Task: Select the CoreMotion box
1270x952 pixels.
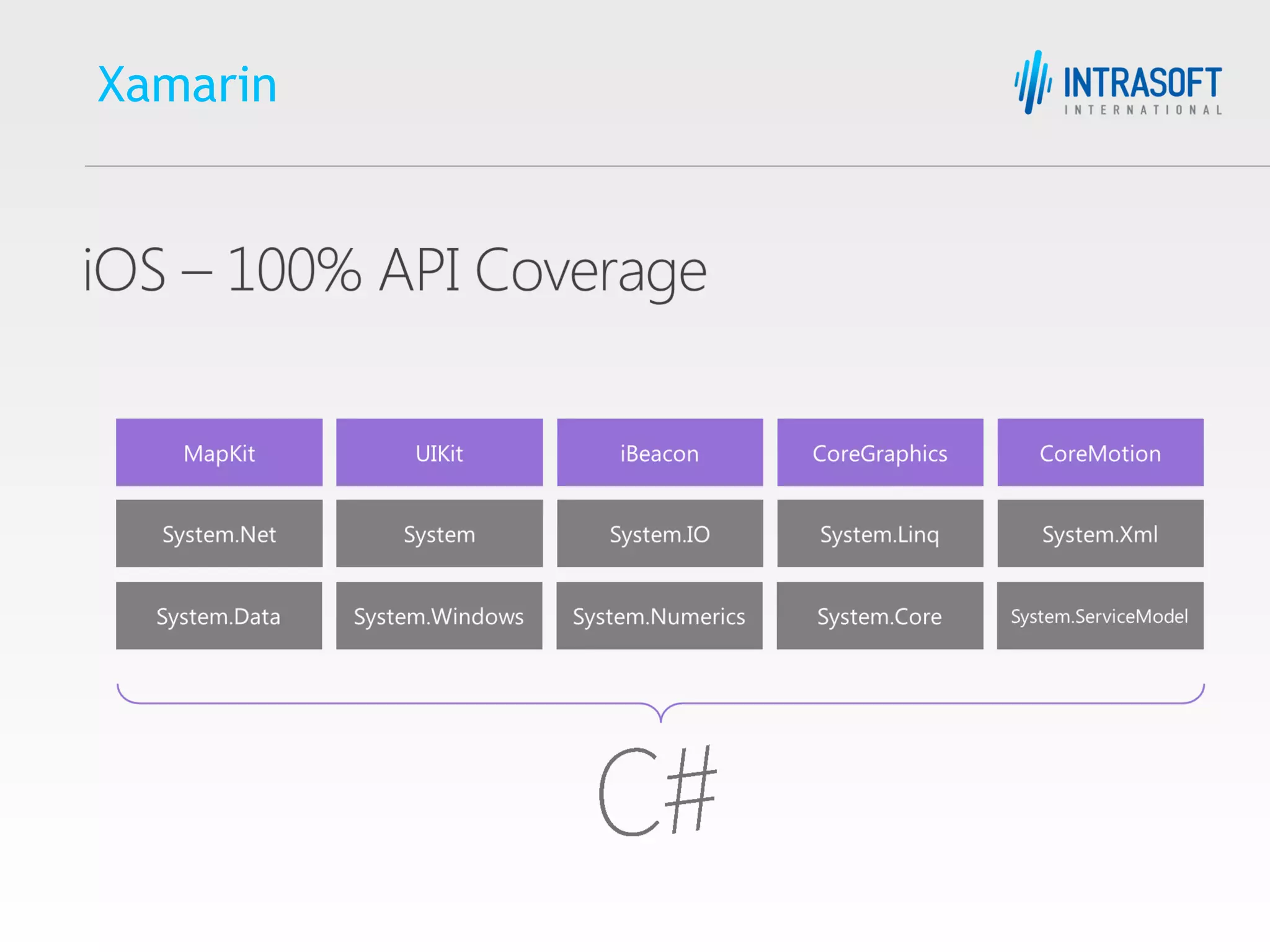Action: pyautogui.click(x=1100, y=452)
